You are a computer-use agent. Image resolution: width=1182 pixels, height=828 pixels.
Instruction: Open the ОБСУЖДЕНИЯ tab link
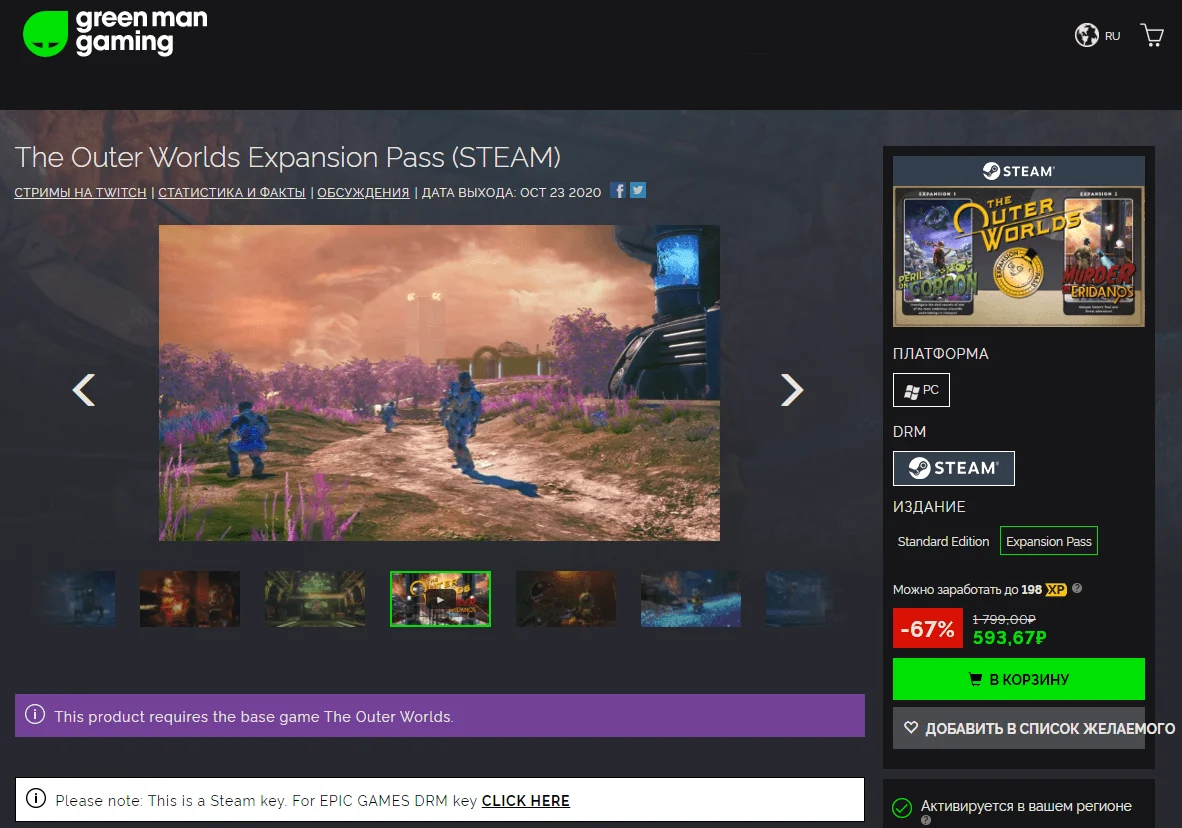point(363,192)
